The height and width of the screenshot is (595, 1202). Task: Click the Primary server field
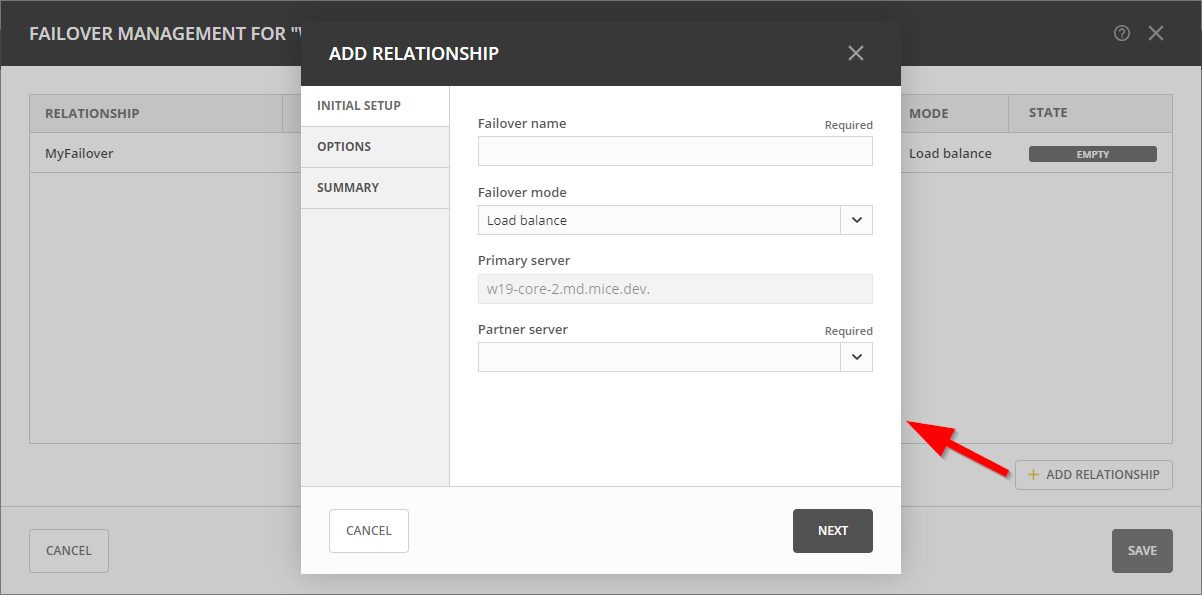point(674,288)
